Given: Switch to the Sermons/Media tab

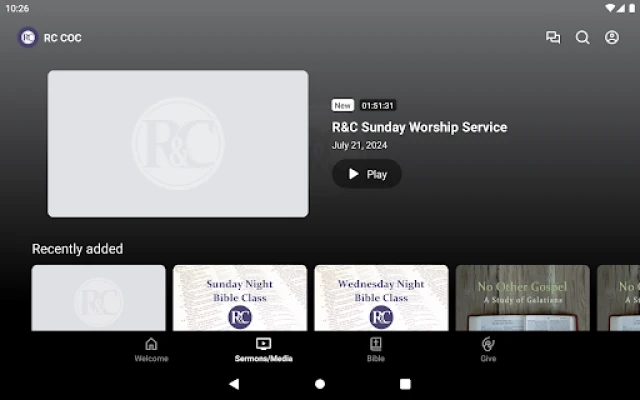Looking at the screenshot, I should [x=264, y=350].
